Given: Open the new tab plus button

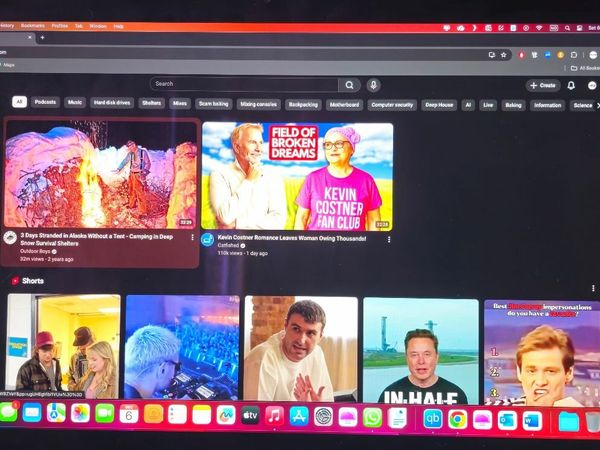Looking at the screenshot, I should [41, 37].
